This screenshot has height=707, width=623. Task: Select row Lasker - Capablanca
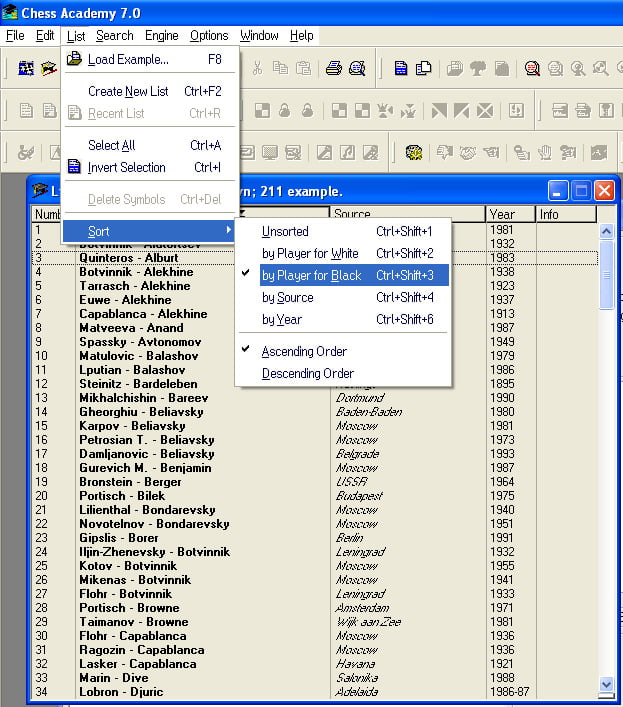click(x=315, y=664)
